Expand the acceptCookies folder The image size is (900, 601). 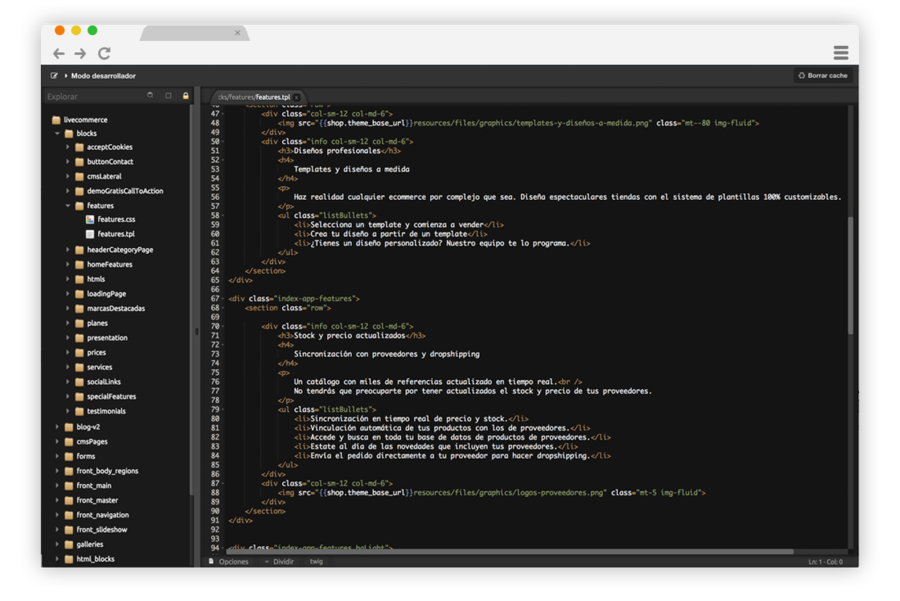coord(68,147)
